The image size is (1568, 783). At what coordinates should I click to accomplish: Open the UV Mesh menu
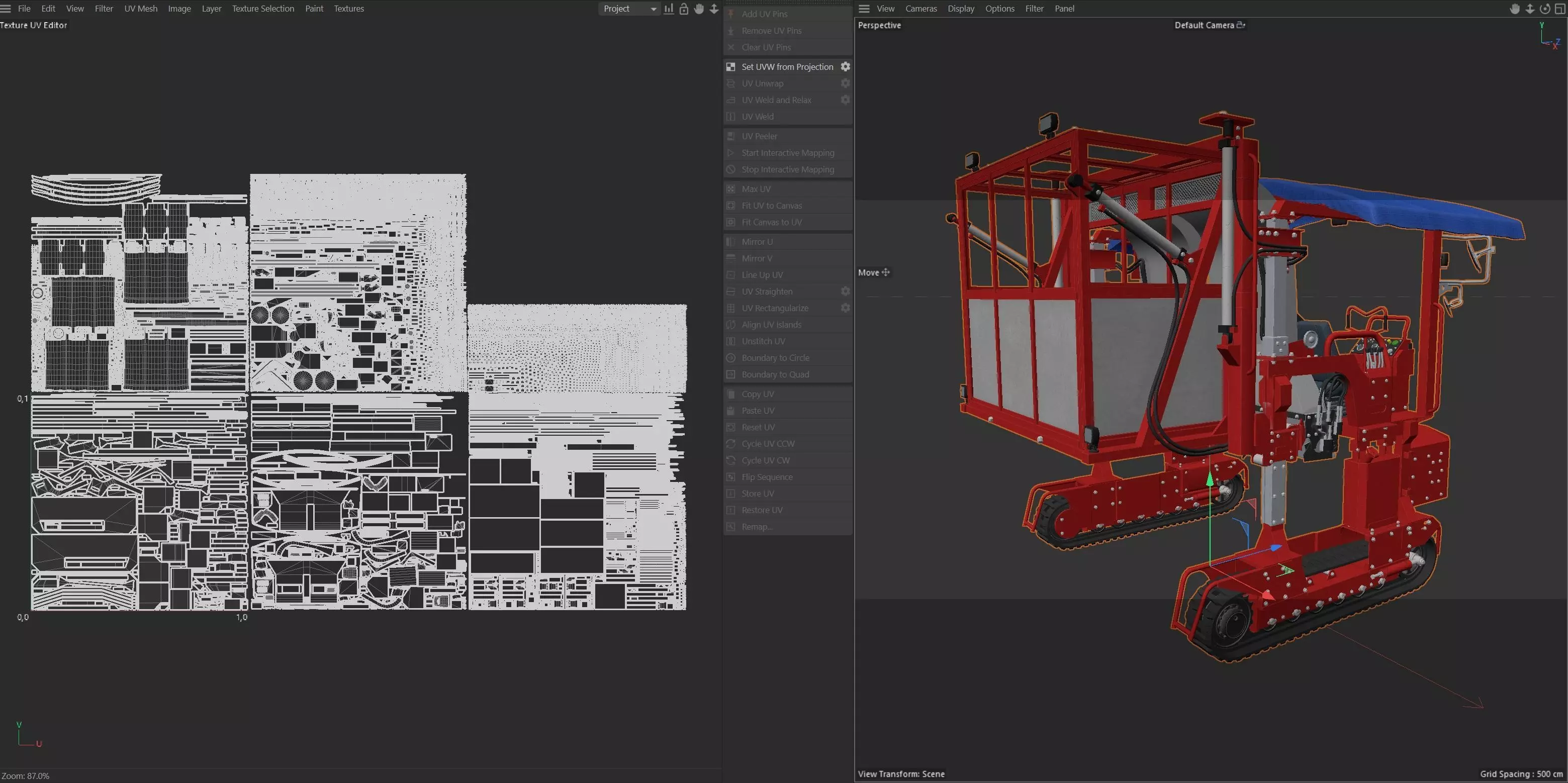[141, 9]
